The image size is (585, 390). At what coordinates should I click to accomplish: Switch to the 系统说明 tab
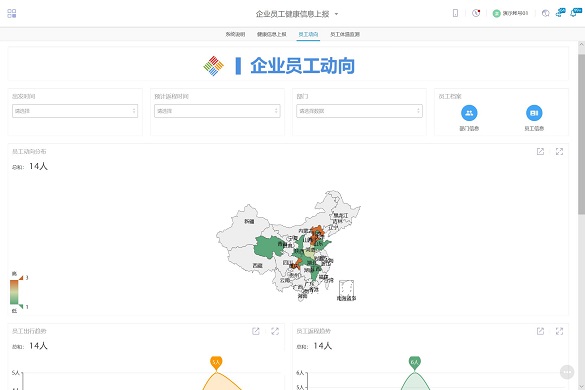pos(235,34)
